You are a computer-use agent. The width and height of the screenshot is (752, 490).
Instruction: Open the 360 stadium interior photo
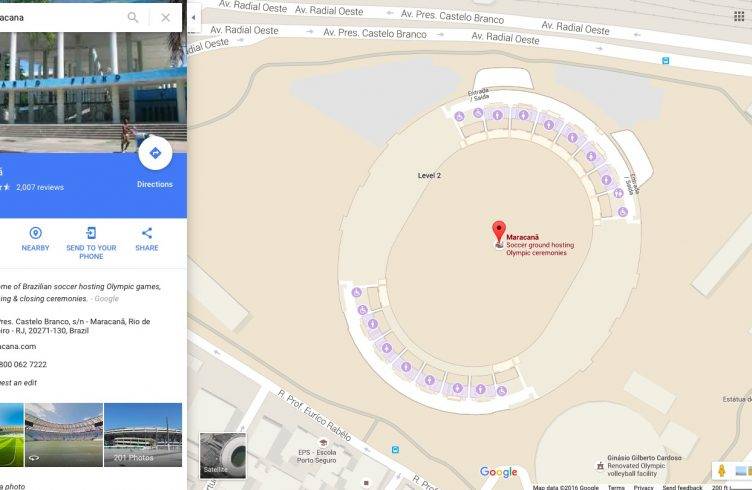pyautogui.click(x=64, y=435)
